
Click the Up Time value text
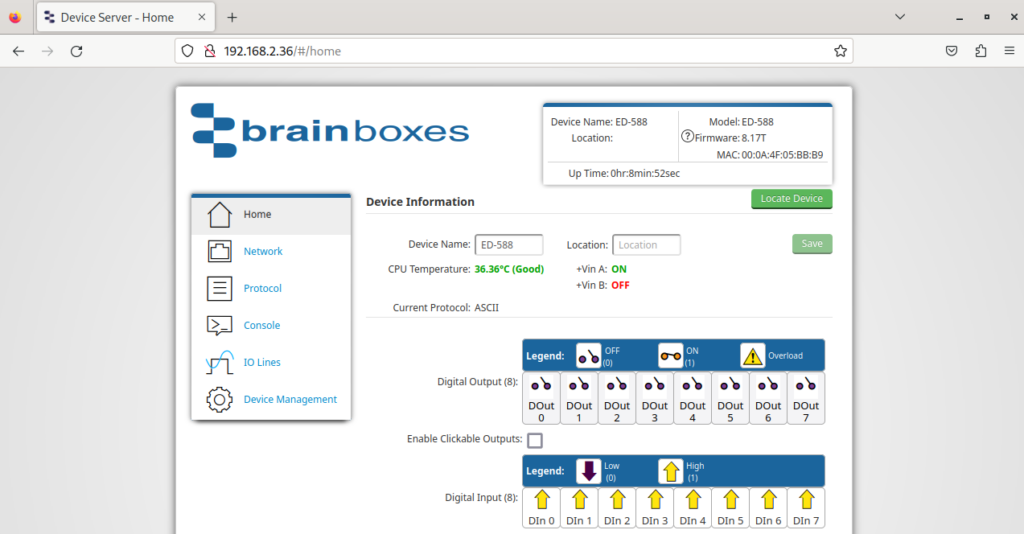pos(645,173)
